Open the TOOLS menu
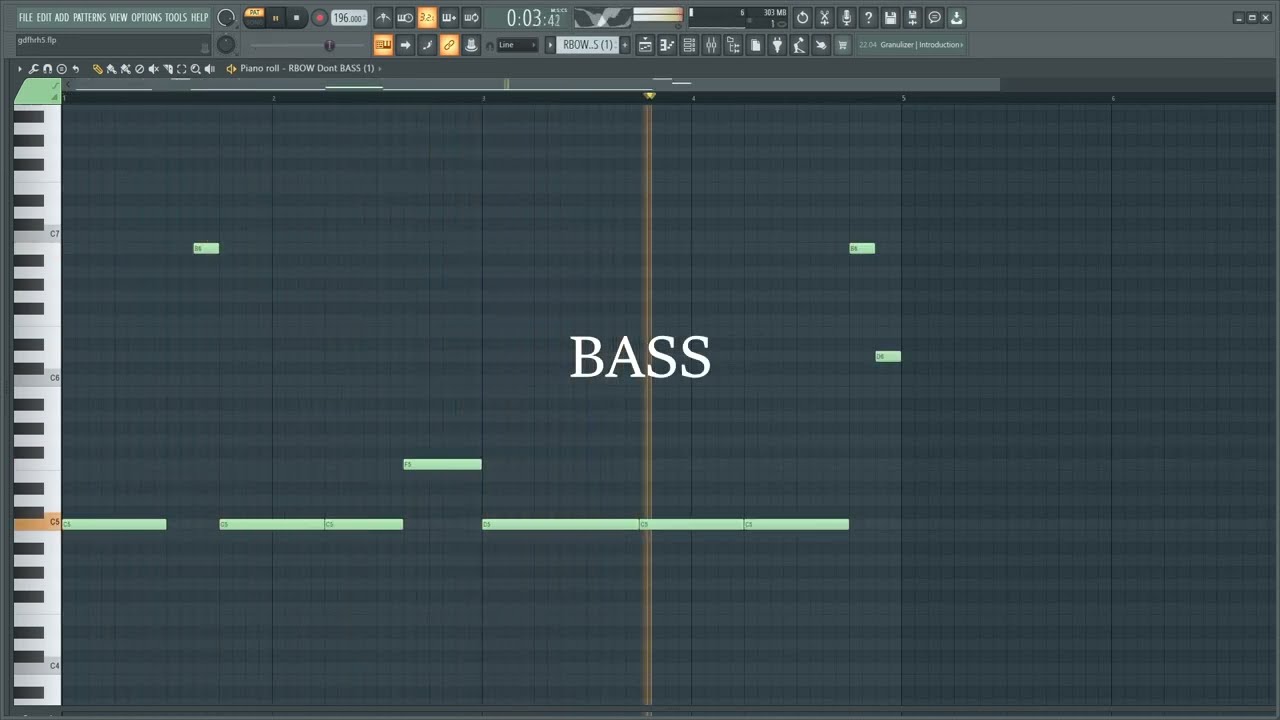Viewport: 1280px width, 720px height. click(x=176, y=18)
